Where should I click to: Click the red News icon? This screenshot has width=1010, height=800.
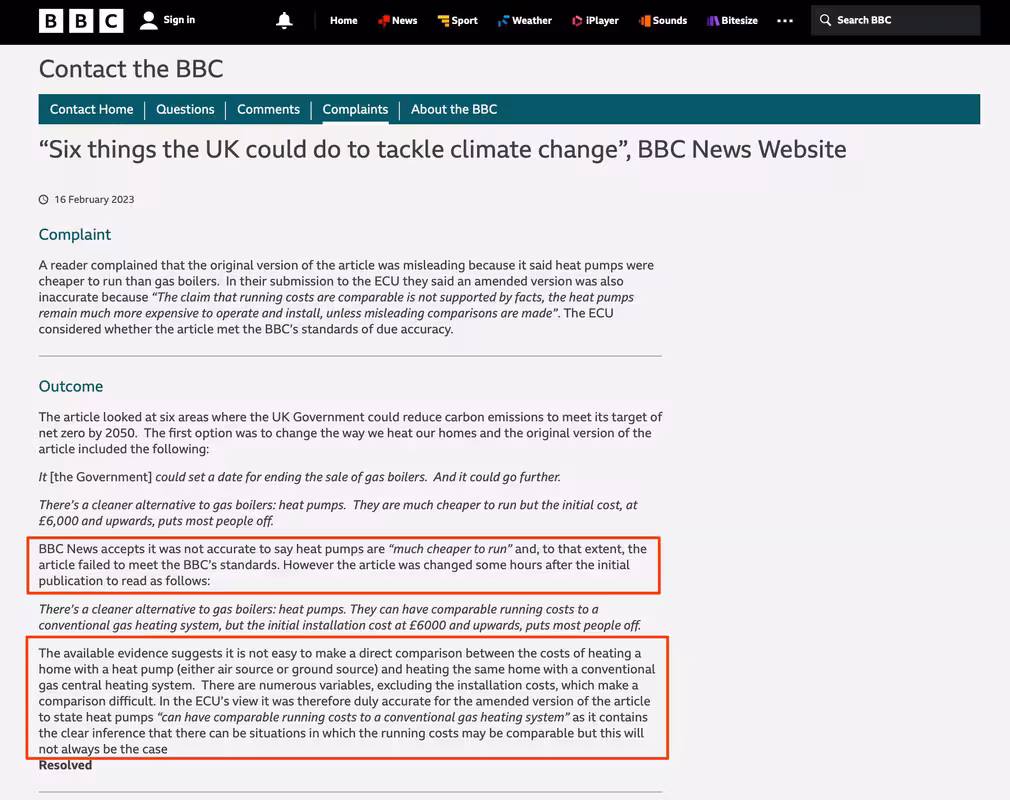[x=384, y=21]
